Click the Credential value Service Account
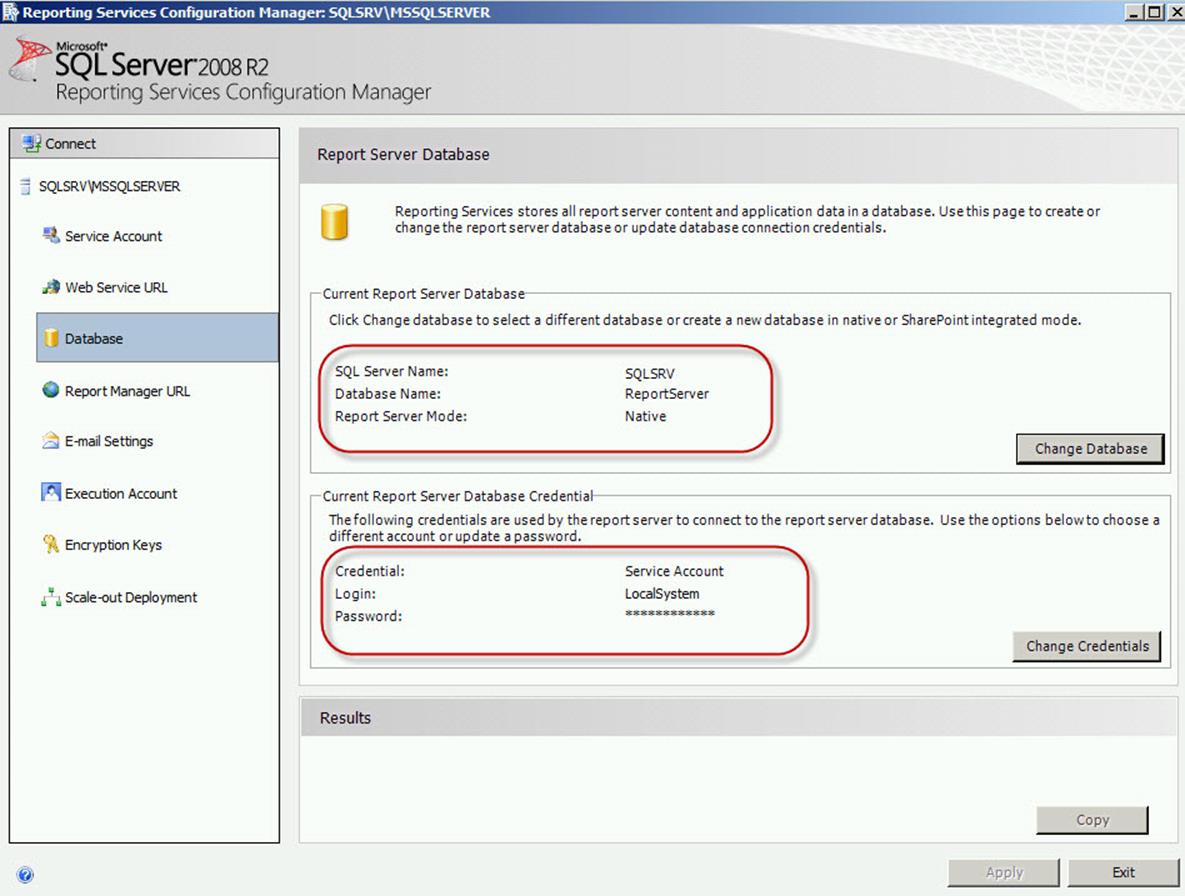 [x=674, y=571]
